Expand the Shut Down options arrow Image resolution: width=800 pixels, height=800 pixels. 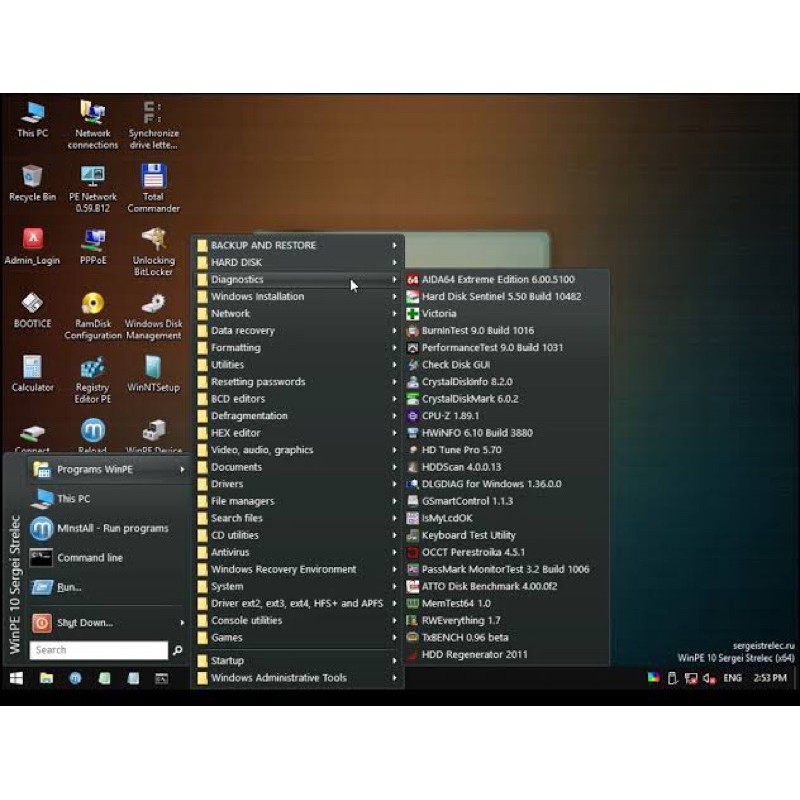pyautogui.click(x=181, y=622)
